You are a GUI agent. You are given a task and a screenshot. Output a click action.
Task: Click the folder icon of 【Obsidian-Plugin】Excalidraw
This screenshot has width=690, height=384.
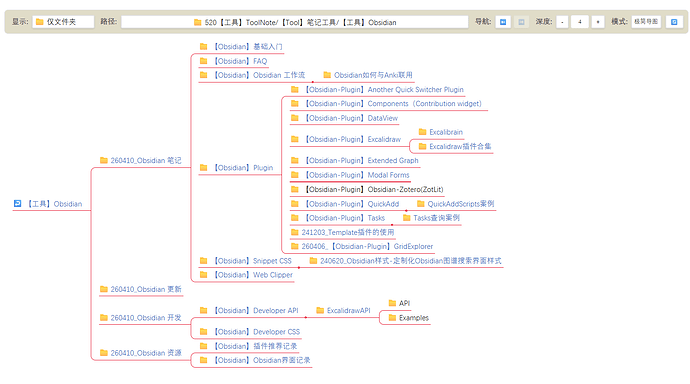pos(295,139)
